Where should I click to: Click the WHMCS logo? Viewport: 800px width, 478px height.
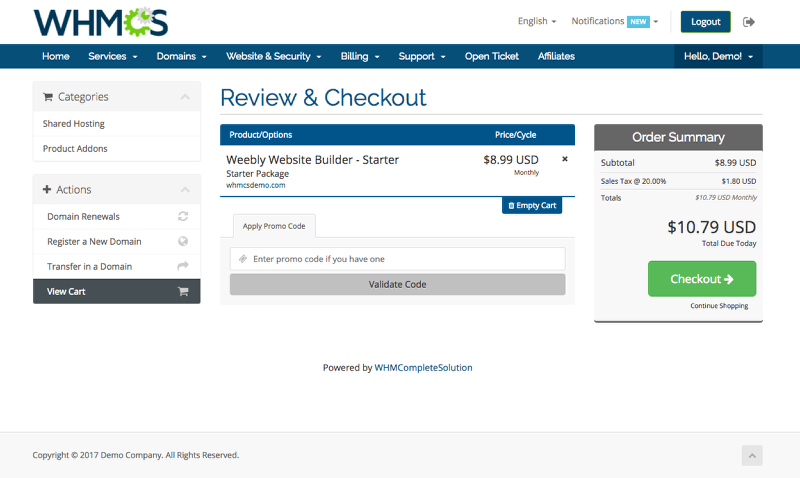pos(101,22)
